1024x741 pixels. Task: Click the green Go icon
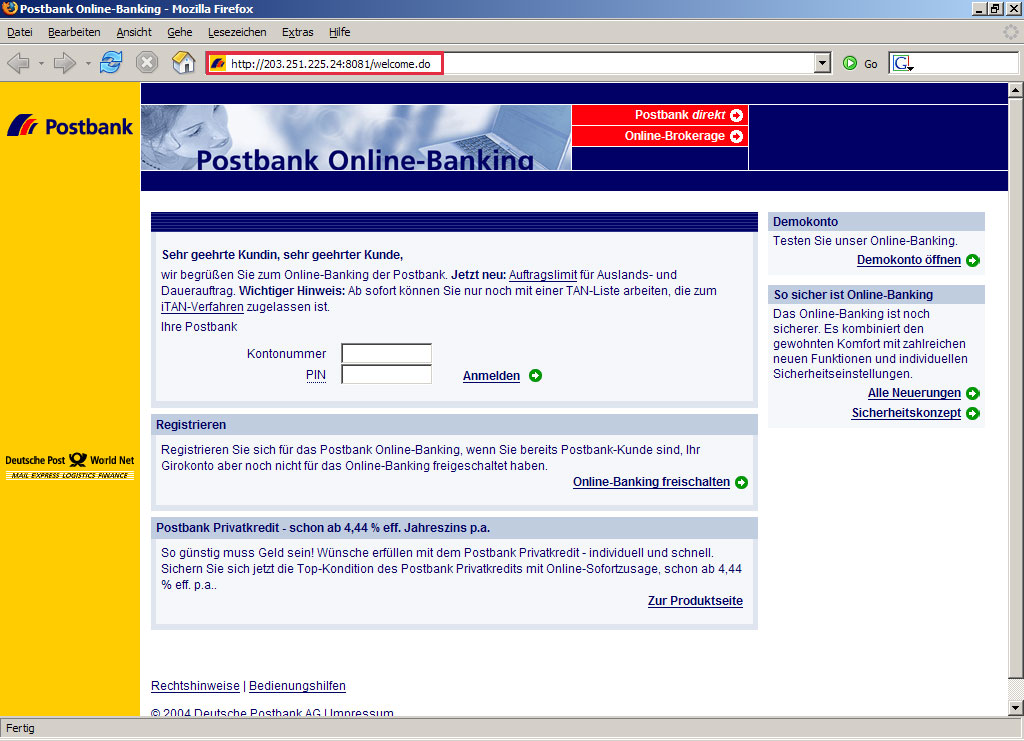click(850, 63)
